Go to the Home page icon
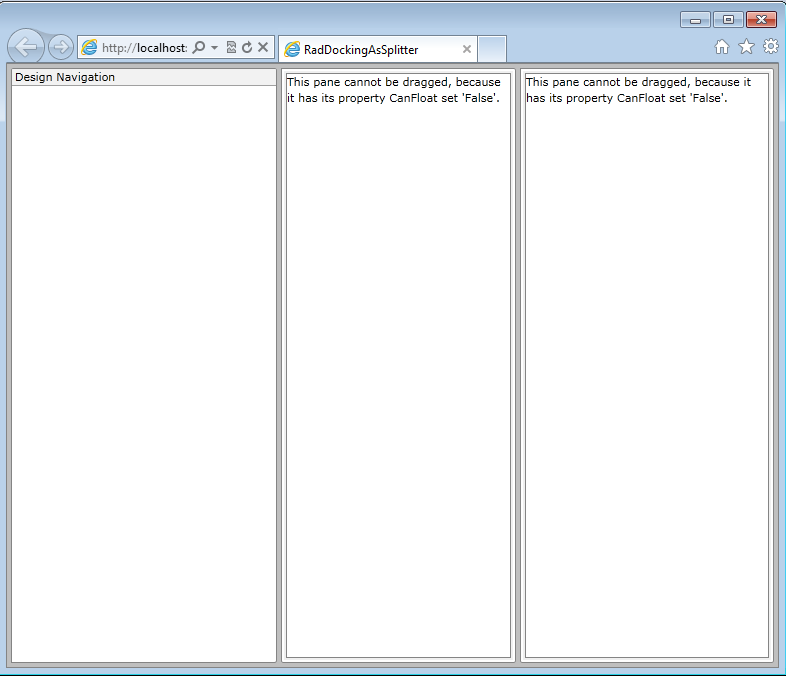The image size is (786, 676). tap(722, 47)
